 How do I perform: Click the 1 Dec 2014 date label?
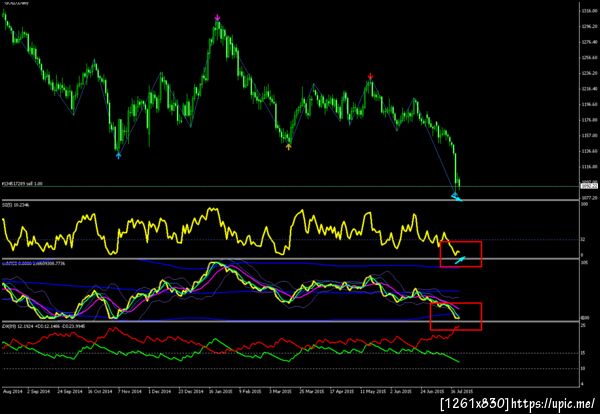pyautogui.click(x=160, y=392)
